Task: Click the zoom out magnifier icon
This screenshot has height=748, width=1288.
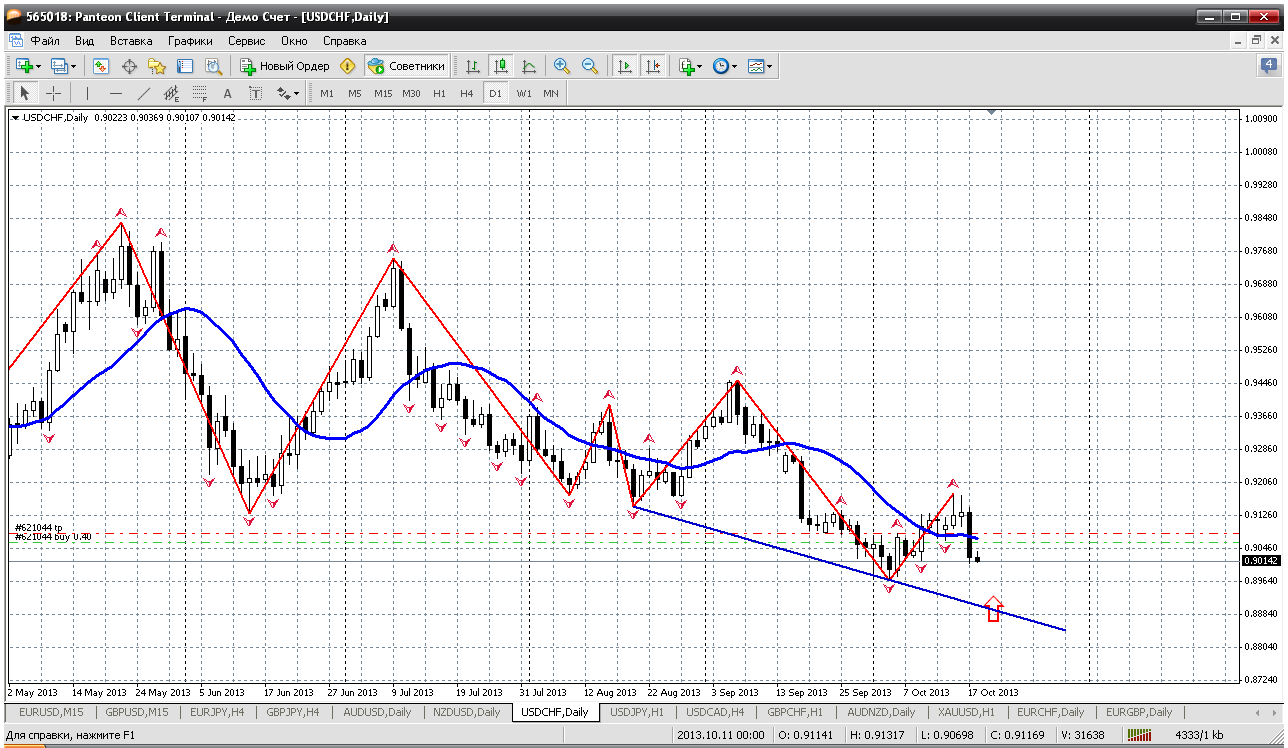Action: (x=590, y=66)
